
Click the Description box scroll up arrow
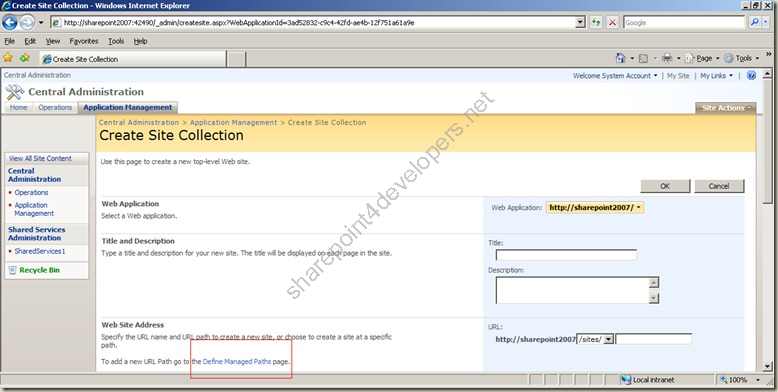coord(654,283)
